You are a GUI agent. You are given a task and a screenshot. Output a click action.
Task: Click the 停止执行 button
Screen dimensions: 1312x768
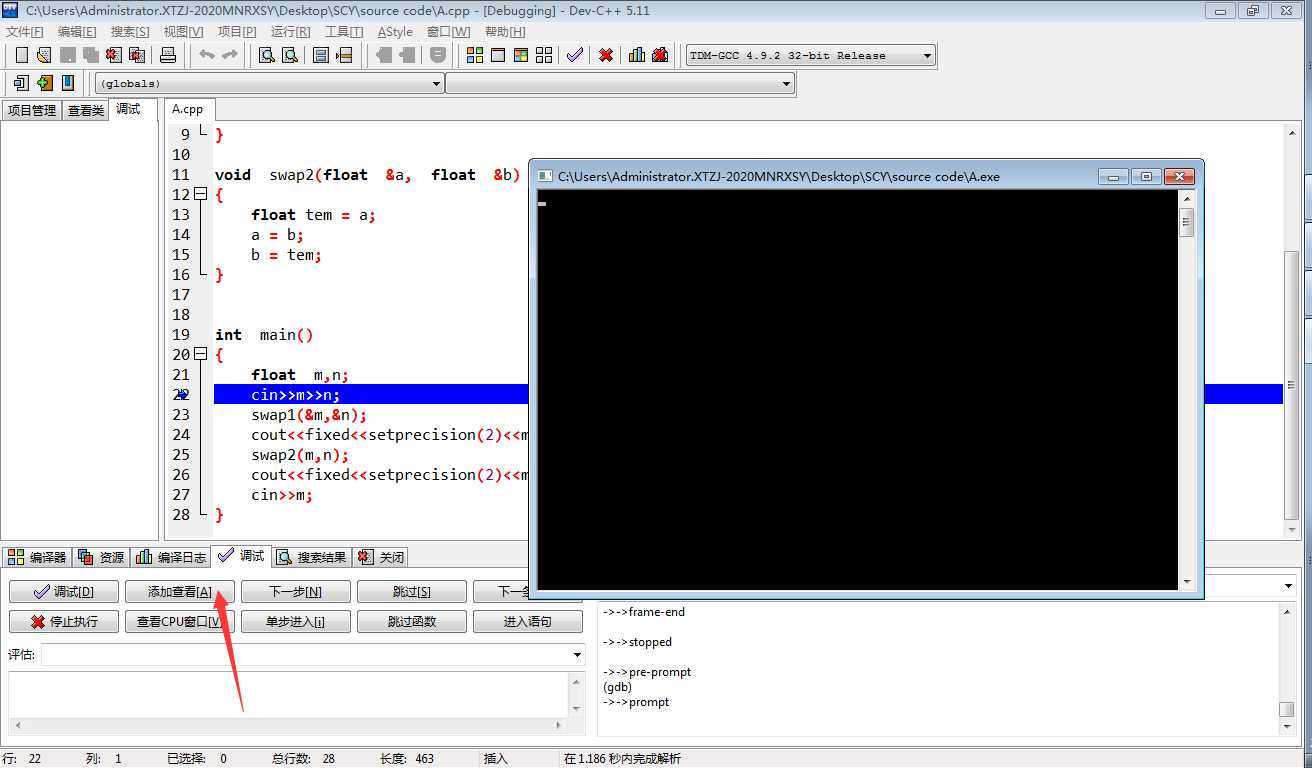point(64,622)
